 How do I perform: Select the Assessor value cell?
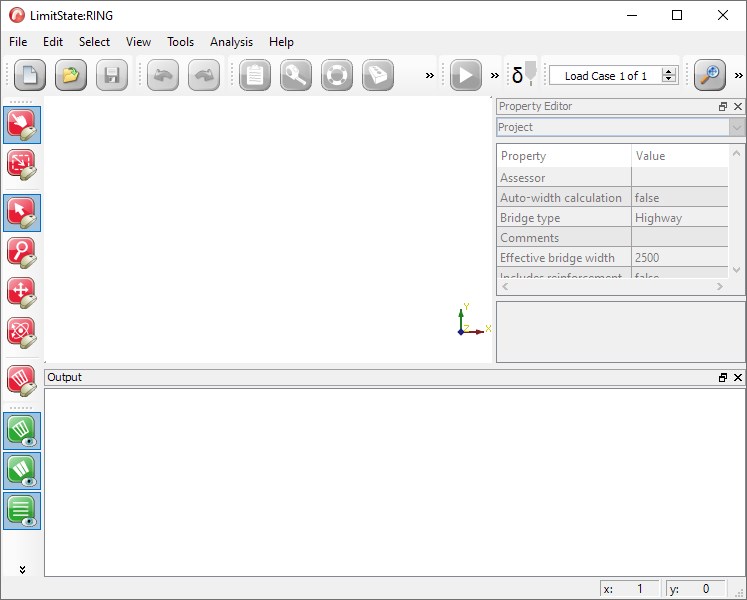coord(680,178)
